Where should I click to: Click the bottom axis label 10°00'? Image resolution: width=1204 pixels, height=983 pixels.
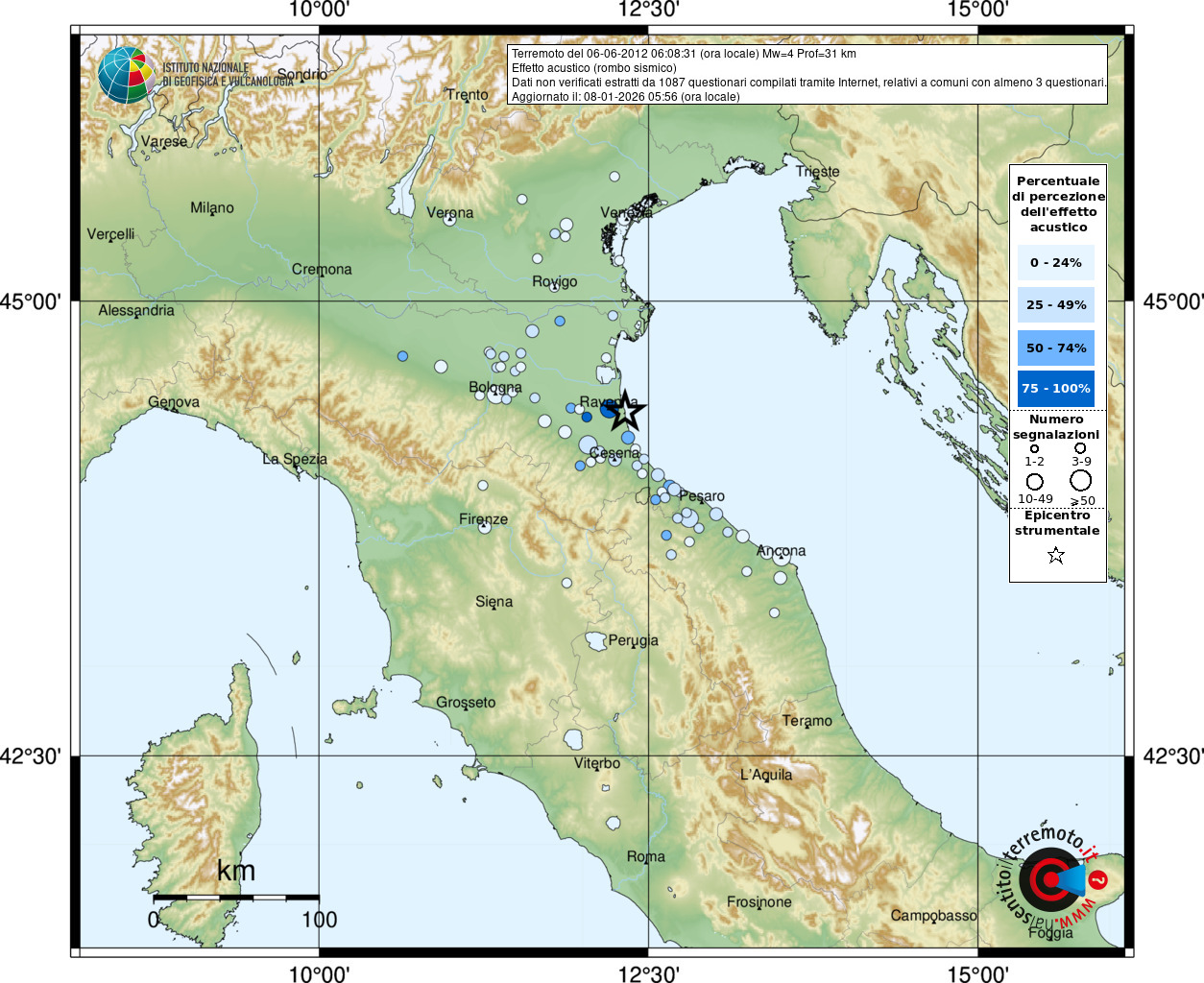click(x=320, y=973)
